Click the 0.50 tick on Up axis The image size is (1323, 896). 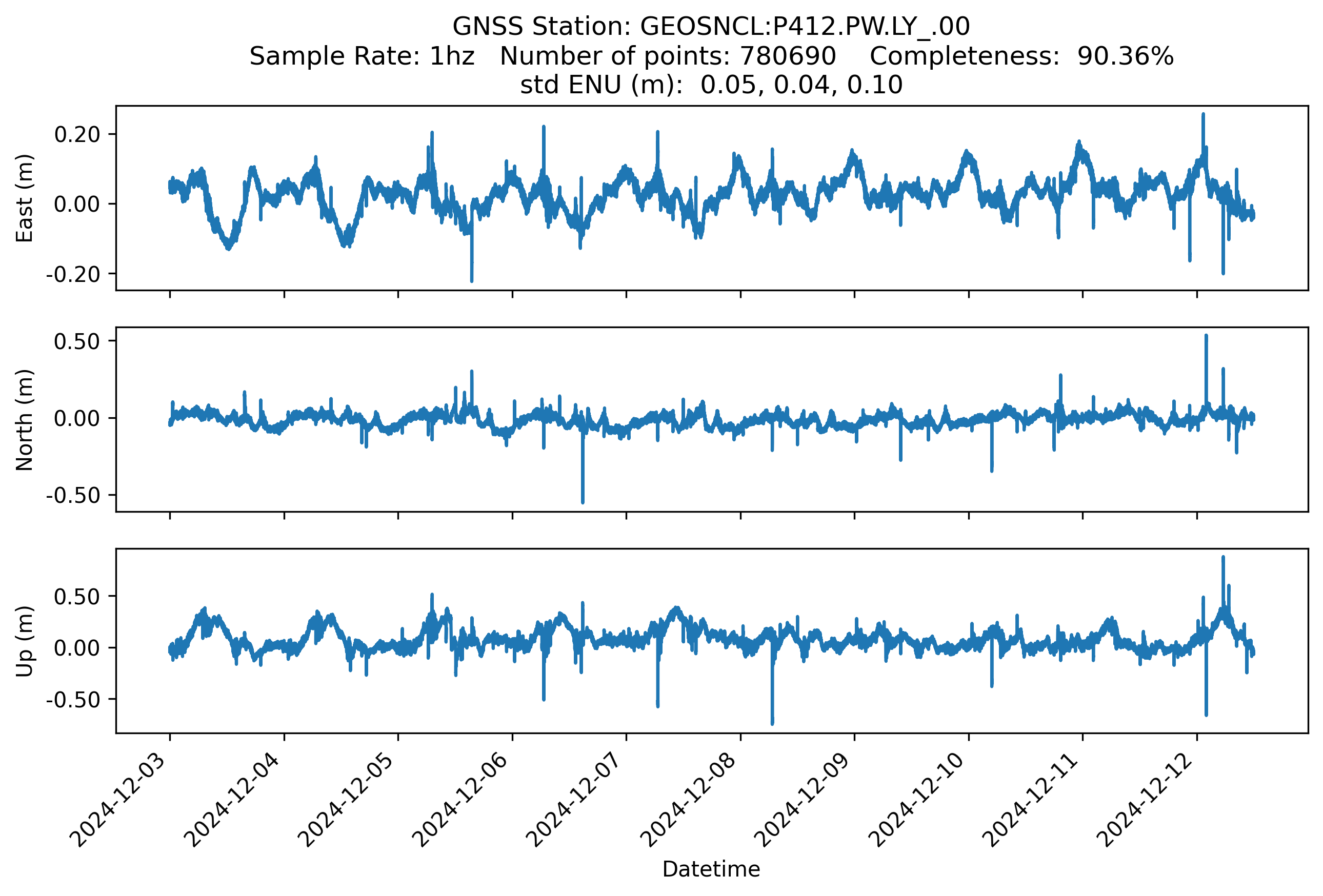pyautogui.click(x=77, y=597)
